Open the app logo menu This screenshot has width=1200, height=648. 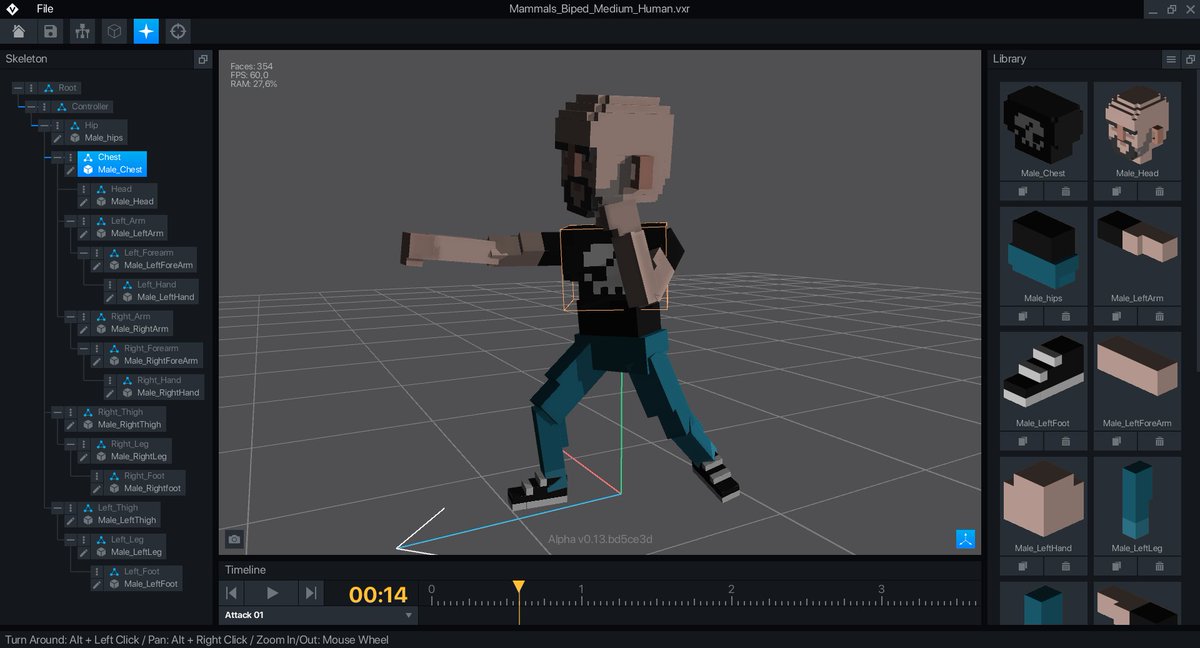pos(12,8)
